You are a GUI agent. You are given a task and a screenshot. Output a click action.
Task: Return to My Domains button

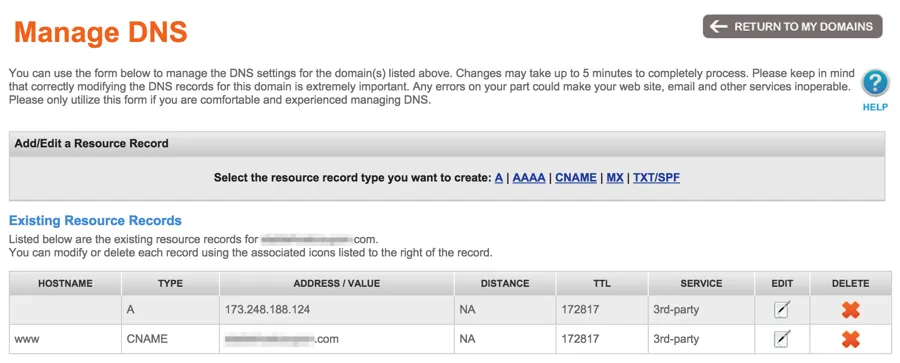793,26
